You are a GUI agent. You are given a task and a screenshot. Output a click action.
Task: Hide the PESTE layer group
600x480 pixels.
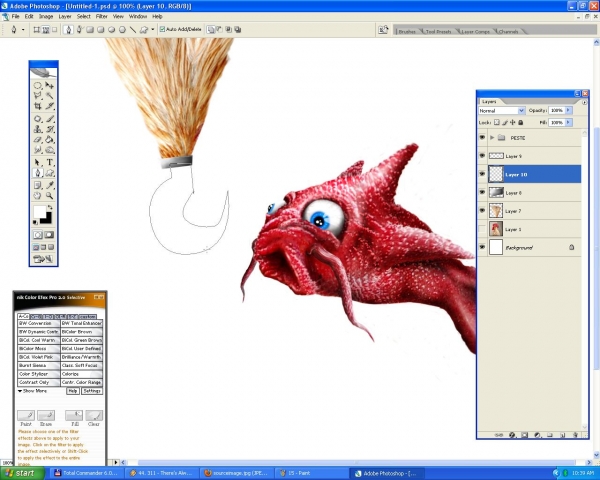click(x=482, y=137)
